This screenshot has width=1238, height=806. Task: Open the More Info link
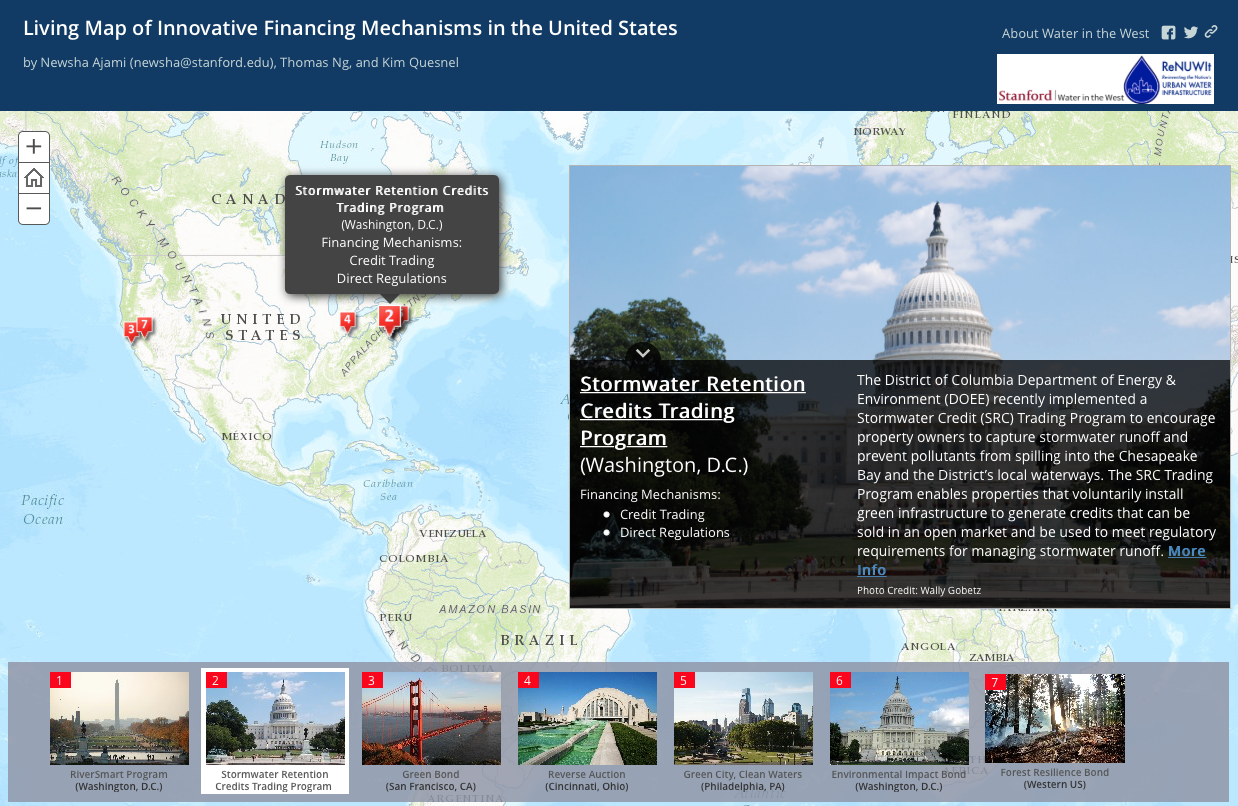[x=1186, y=551]
